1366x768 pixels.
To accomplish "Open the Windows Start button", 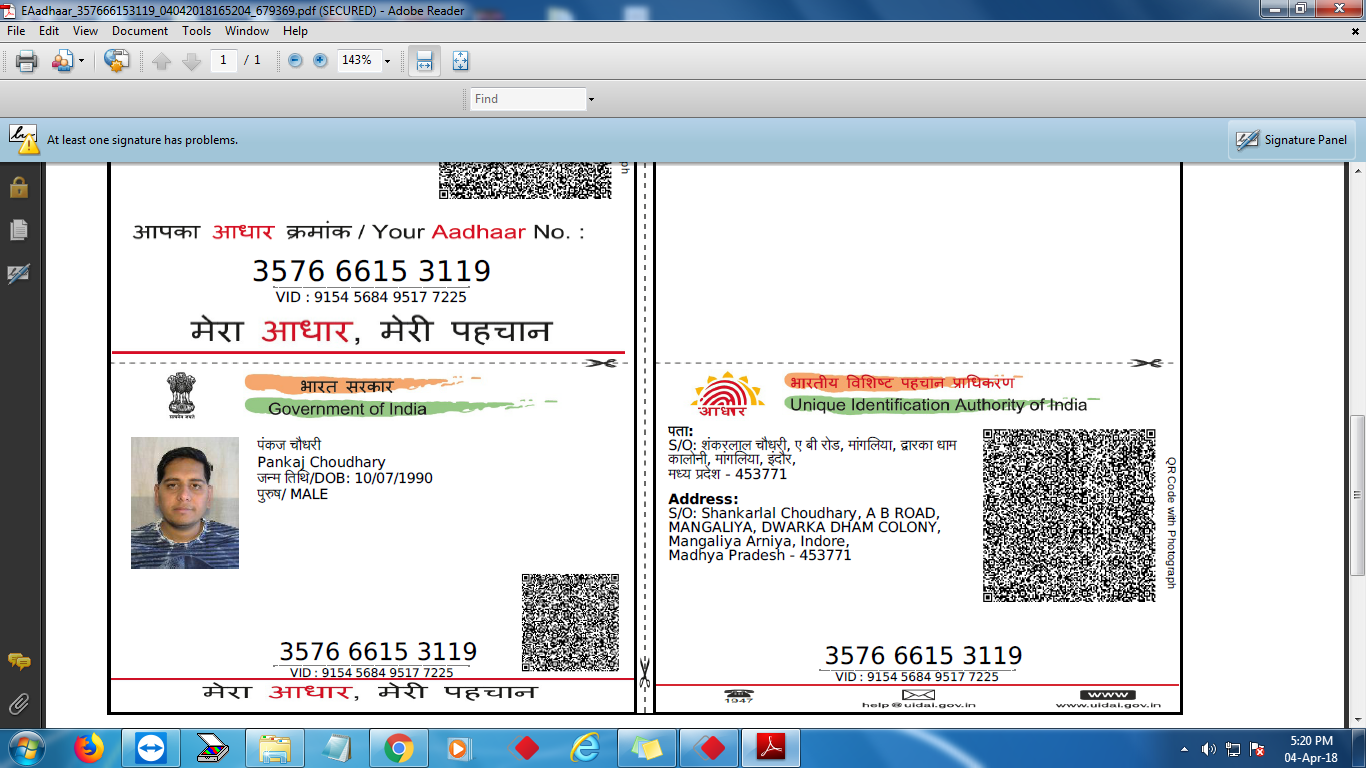I will (27, 748).
